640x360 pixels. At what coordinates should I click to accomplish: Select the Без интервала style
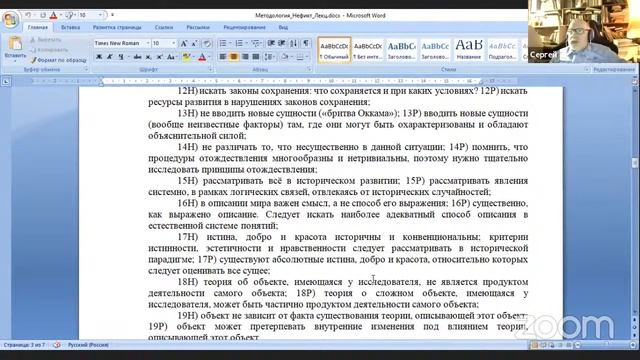[x=368, y=50]
